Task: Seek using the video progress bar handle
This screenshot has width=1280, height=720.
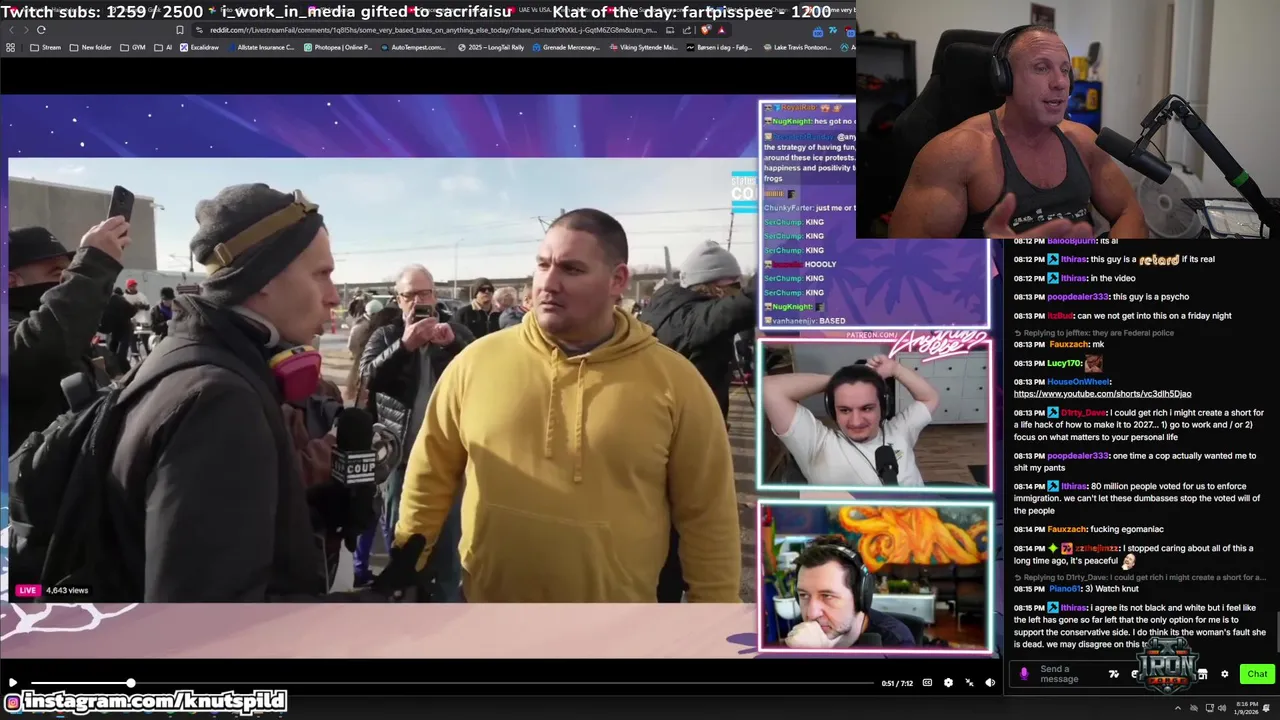Action: [x=130, y=683]
